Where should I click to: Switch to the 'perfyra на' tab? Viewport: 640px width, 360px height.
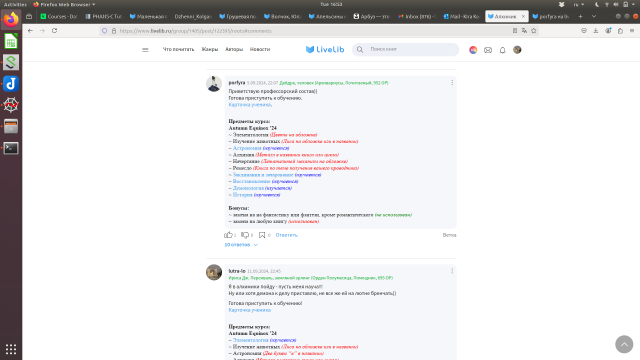[551, 16]
